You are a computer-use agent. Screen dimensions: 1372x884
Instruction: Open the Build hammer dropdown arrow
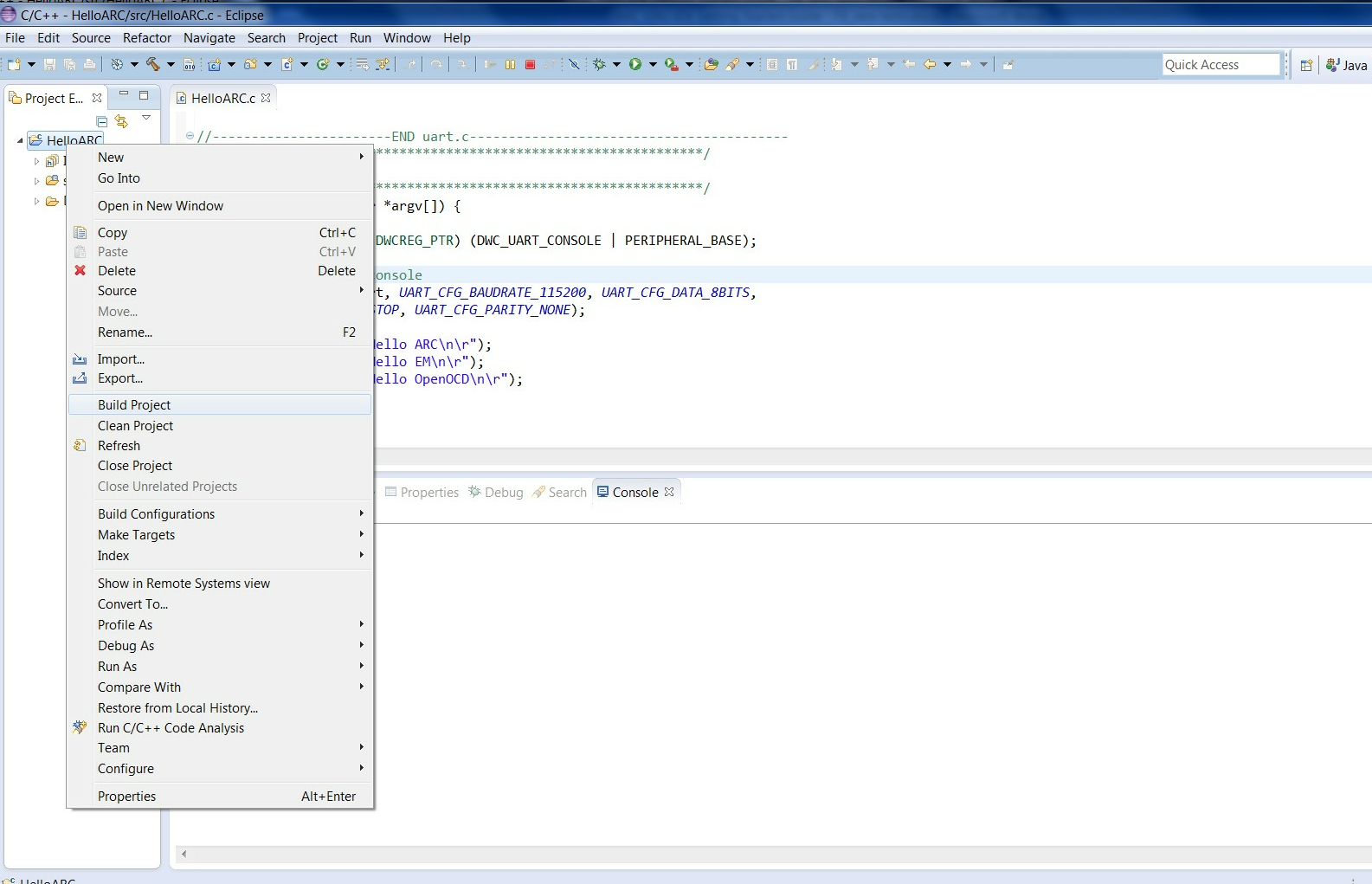point(171,64)
